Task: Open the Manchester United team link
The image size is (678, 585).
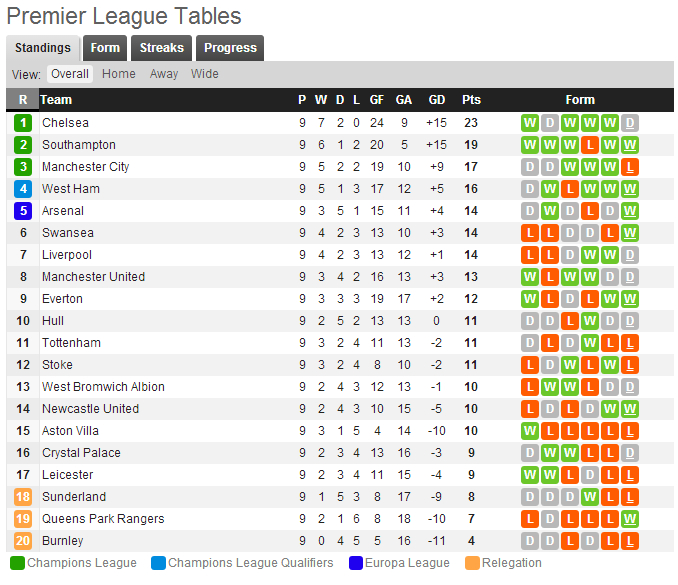Action: point(93,277)
